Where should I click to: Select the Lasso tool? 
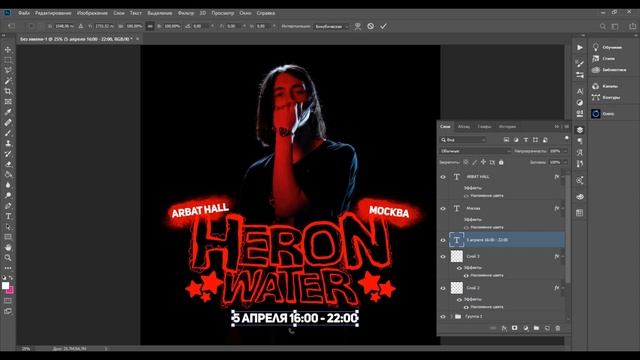tap(8, 70)
